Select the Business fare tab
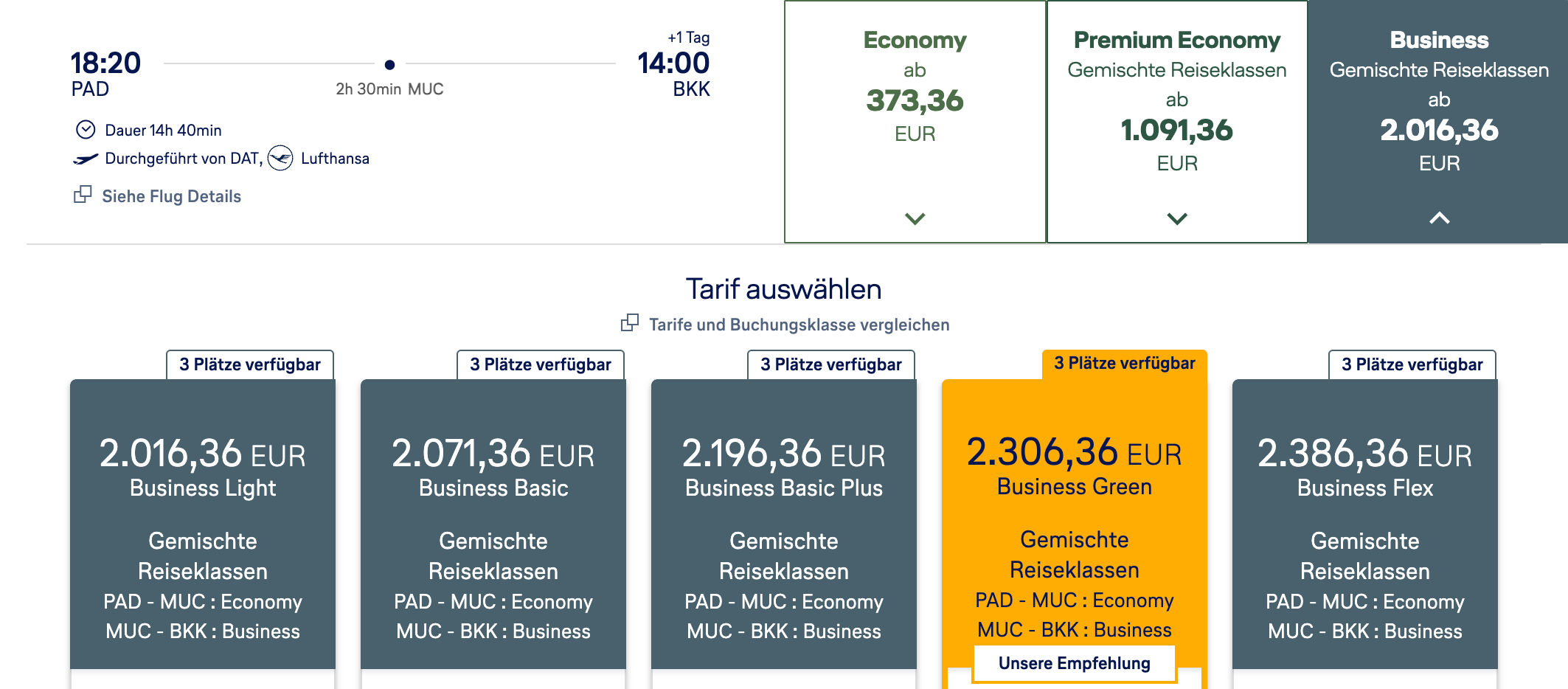The image size is (1568, 689). (1438, 122)
